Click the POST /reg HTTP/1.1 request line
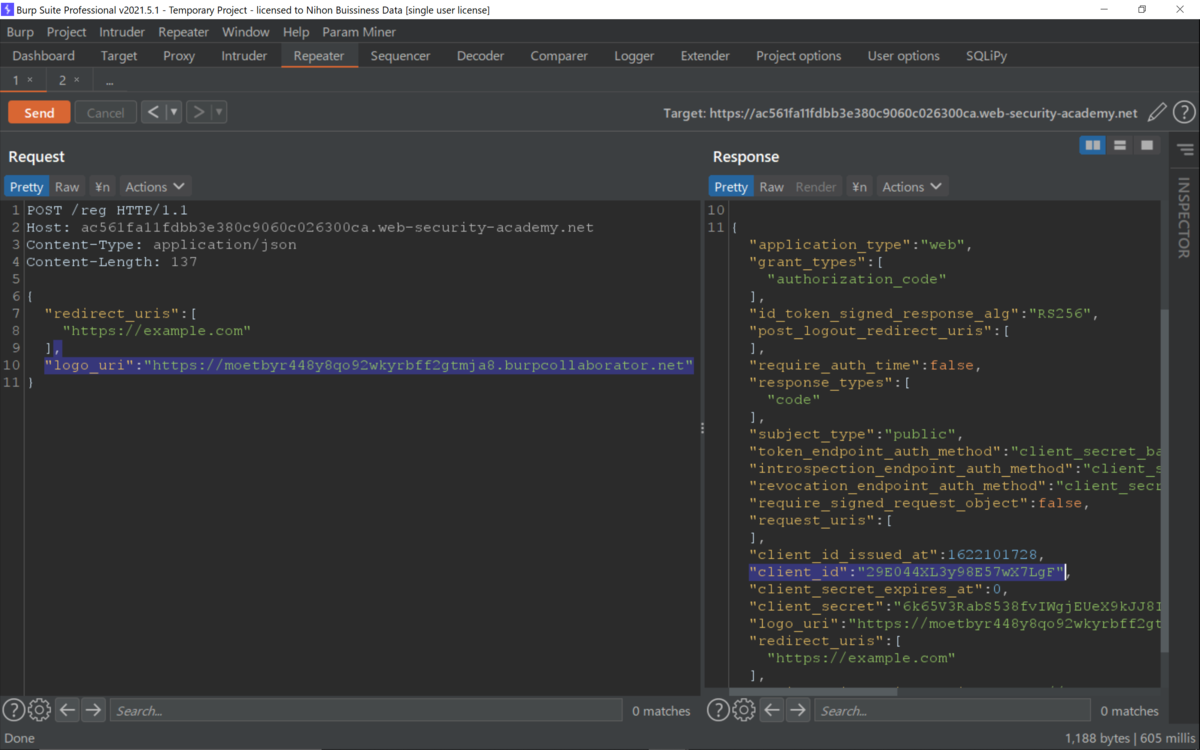The width and height of the screenshot is (1200, 750). (107, 210)
